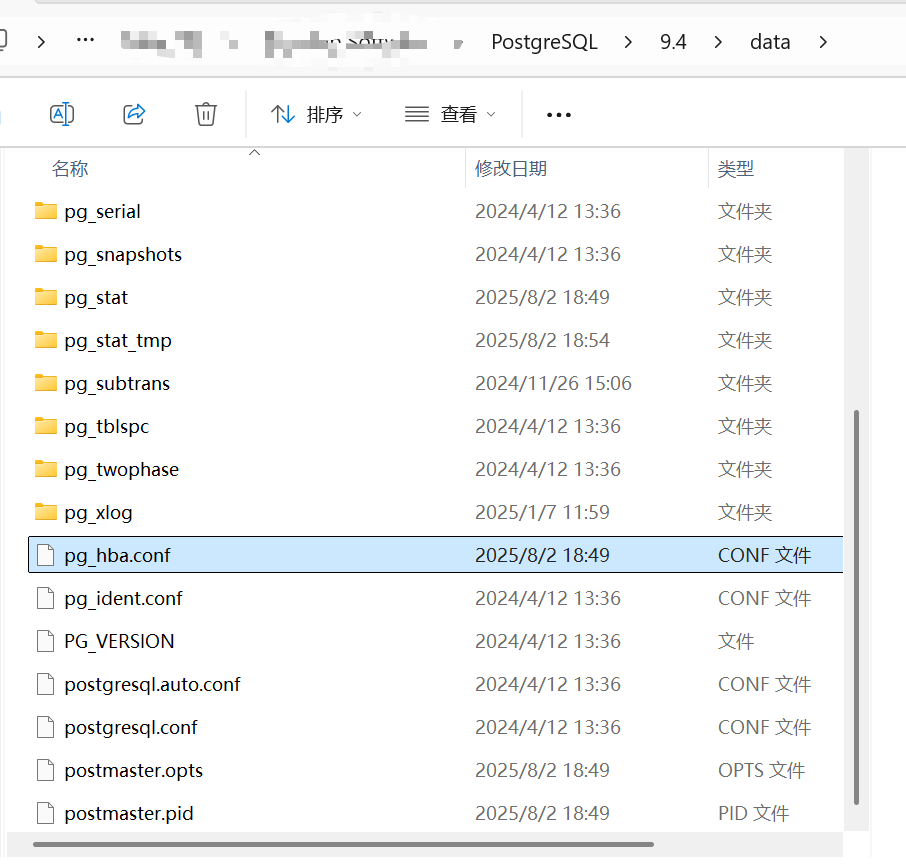Viewport: 906px width, 865px height.
Task: Click the OPTS 文件 type cell
Action: (x=762, y=770)
